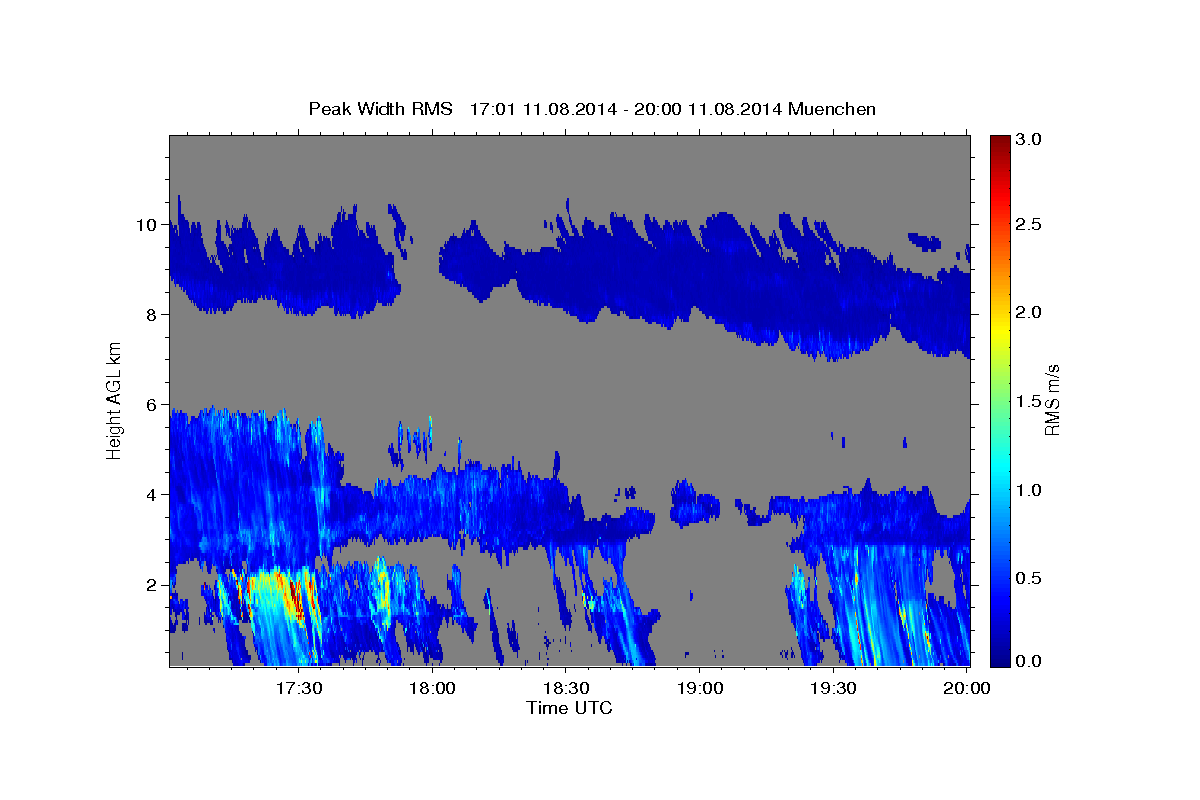Screen dimensions: 1200x800
Task: Click the plot title 'Peak Width RMS'
Action: click(x=380, y=109)
